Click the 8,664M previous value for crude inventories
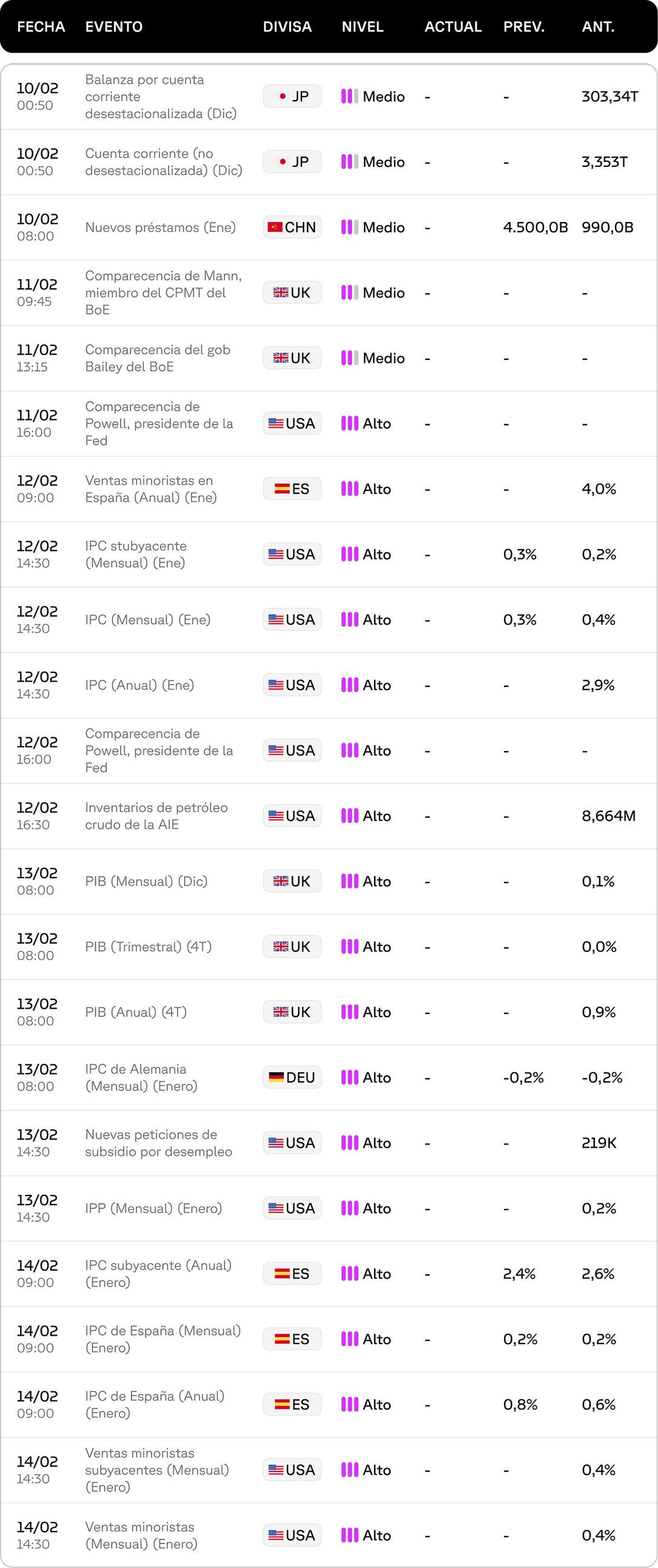Screen dimensions: 658x1568 click(x=608, y=816)
